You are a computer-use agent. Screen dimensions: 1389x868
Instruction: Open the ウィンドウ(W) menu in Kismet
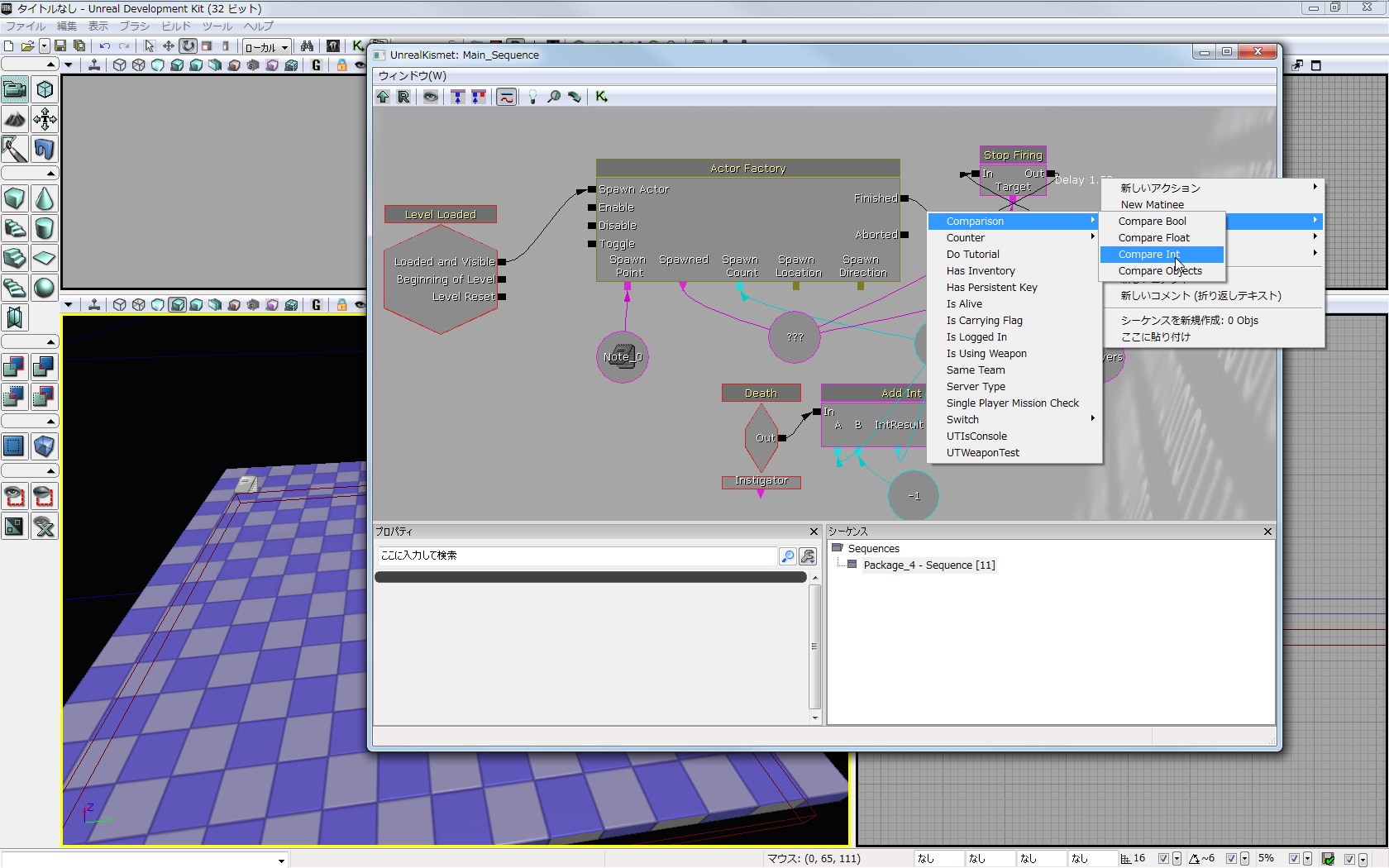tap(412, 75)
